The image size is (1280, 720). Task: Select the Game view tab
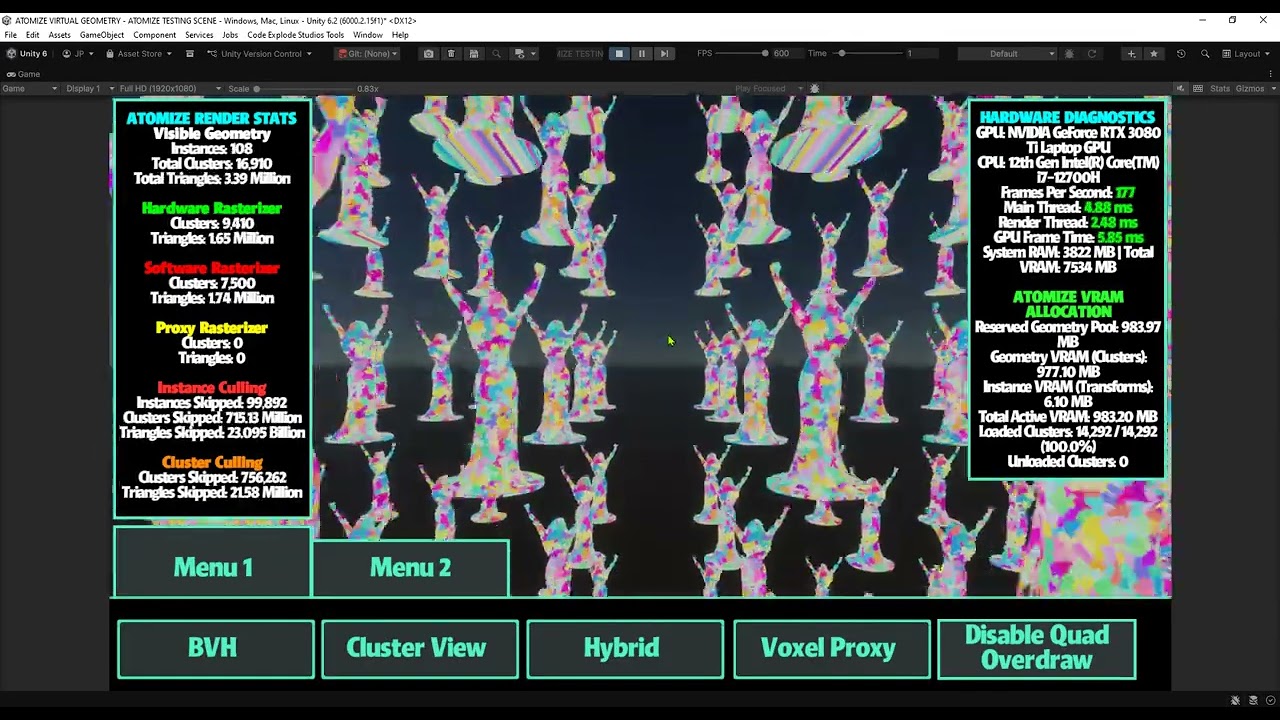tap(22, 74)
